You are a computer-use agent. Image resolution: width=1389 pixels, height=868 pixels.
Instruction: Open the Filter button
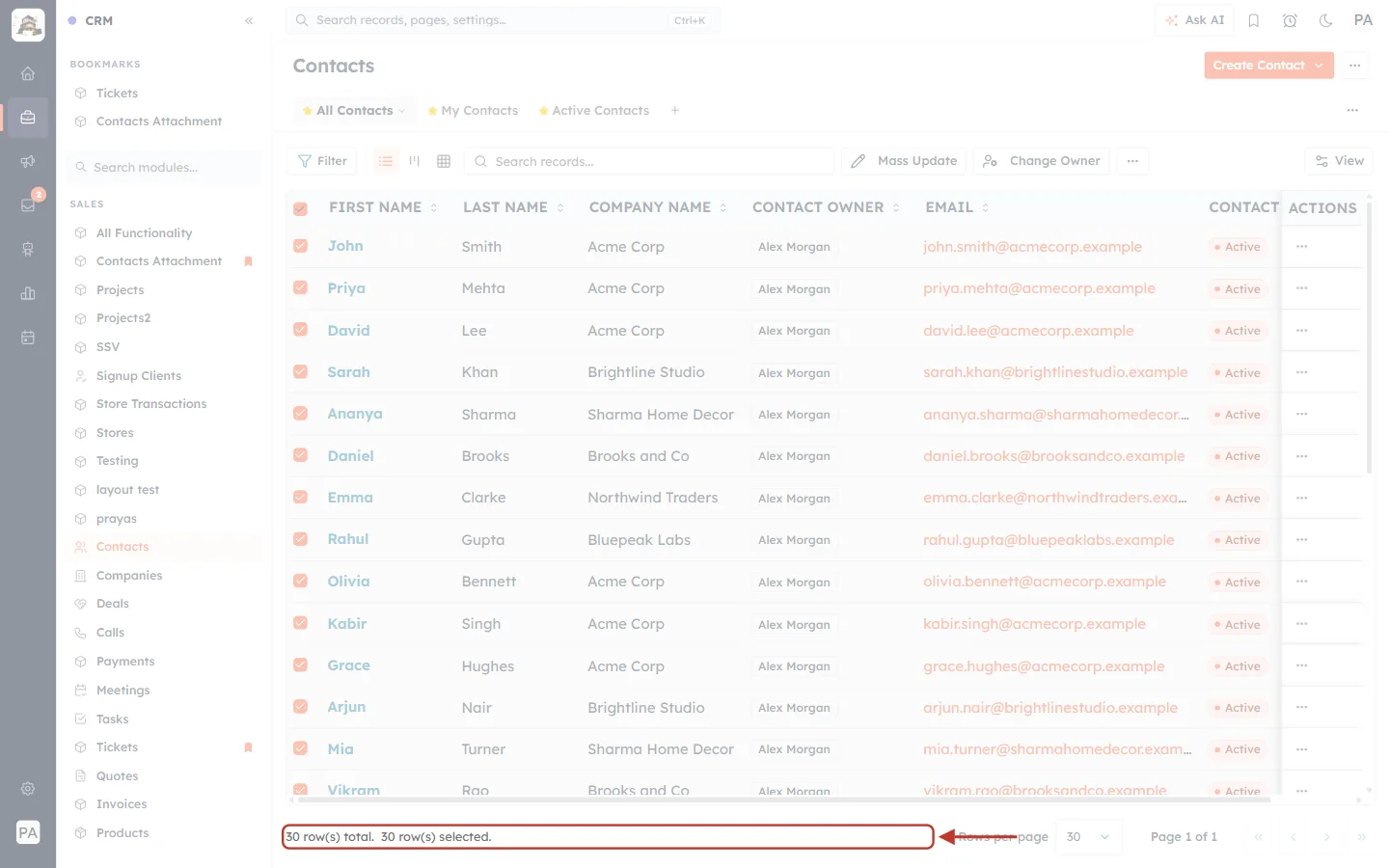(322, 161)
